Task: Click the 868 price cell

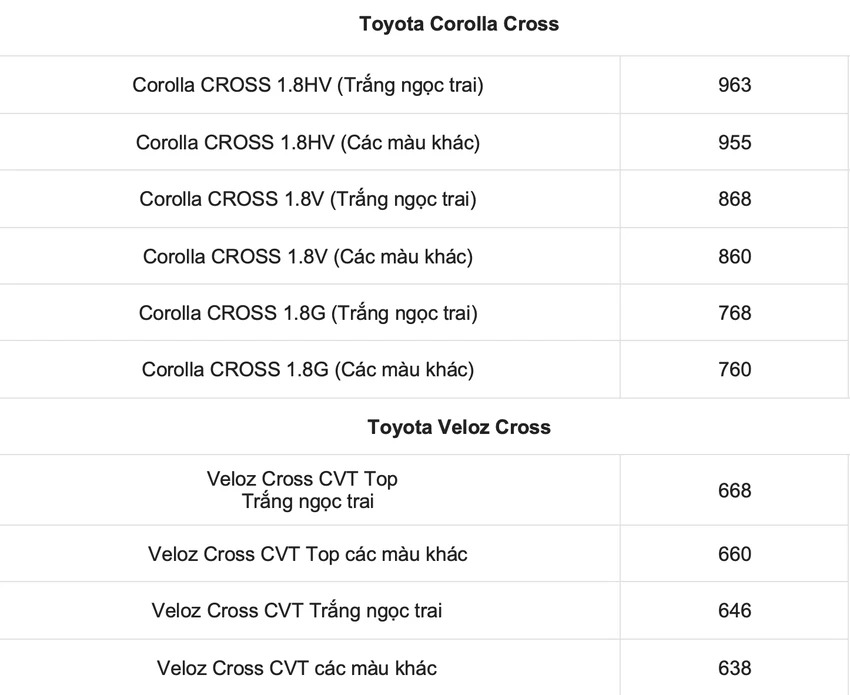Action: 735,199
